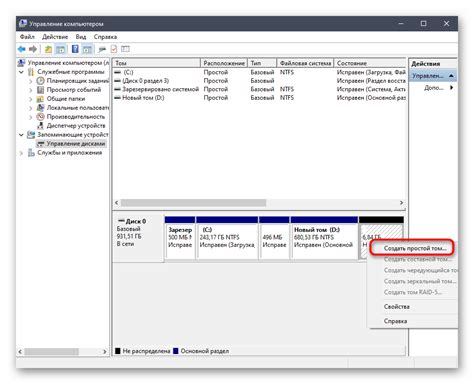Click the Computer Management title bar icon
The width and height of the screenshot is (474, 384).
click(x=23, y=24)
